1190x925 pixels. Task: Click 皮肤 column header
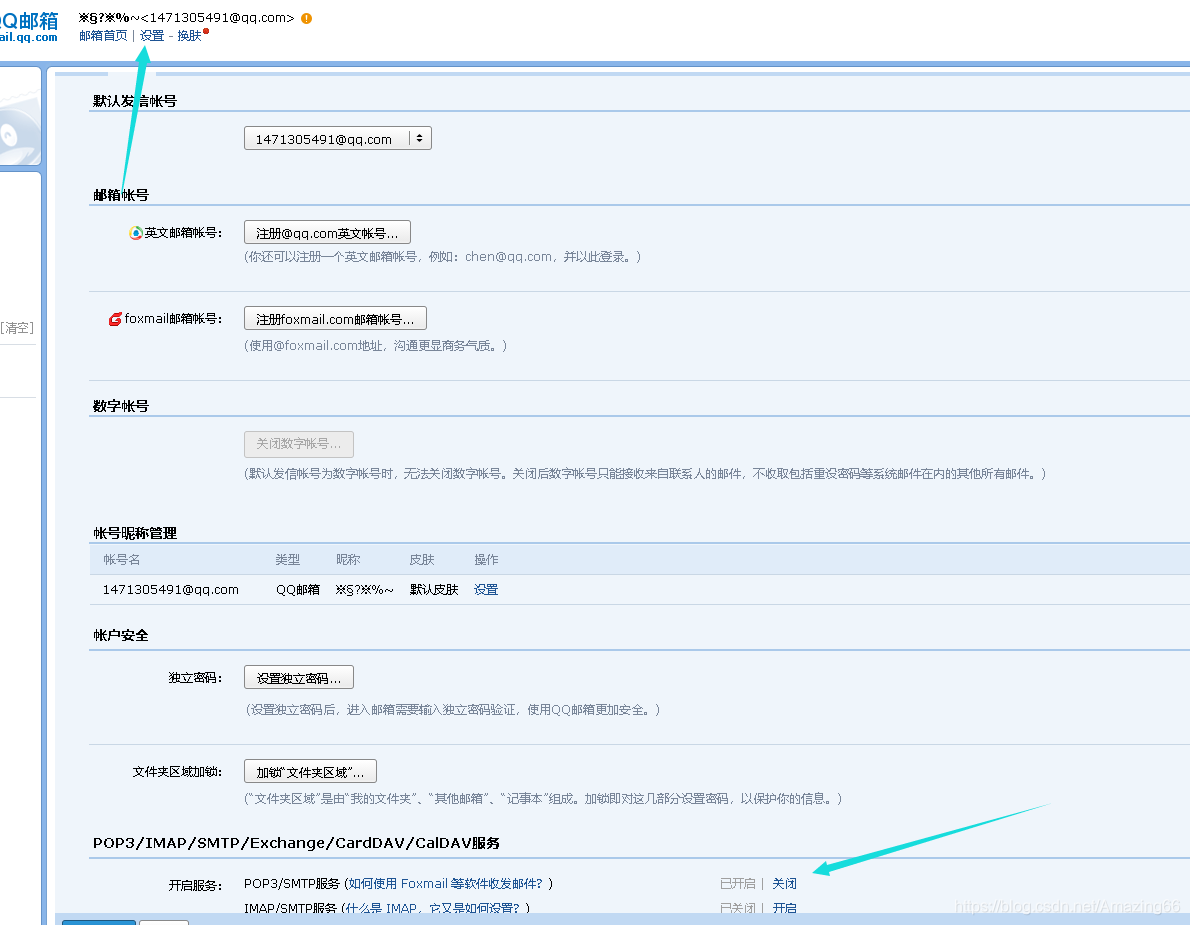click(422, 559)
